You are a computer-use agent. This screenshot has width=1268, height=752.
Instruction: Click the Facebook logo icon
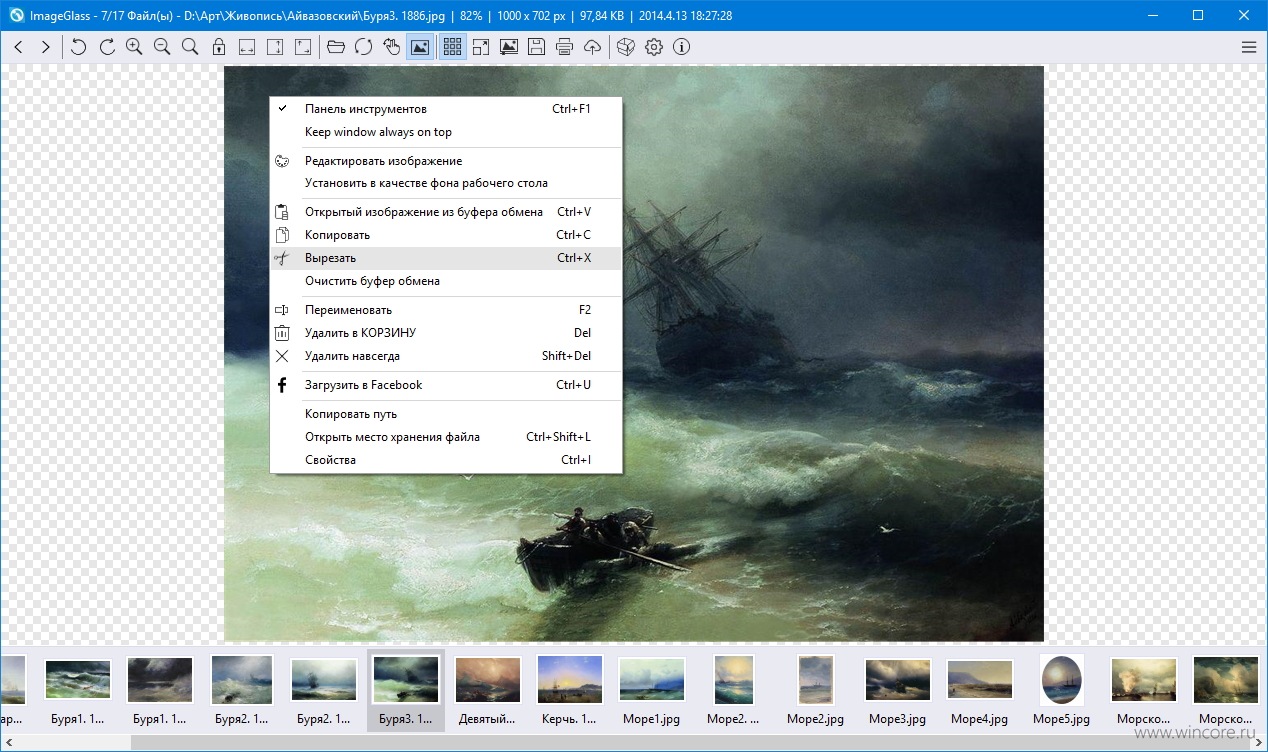click(x=282, y=385)
